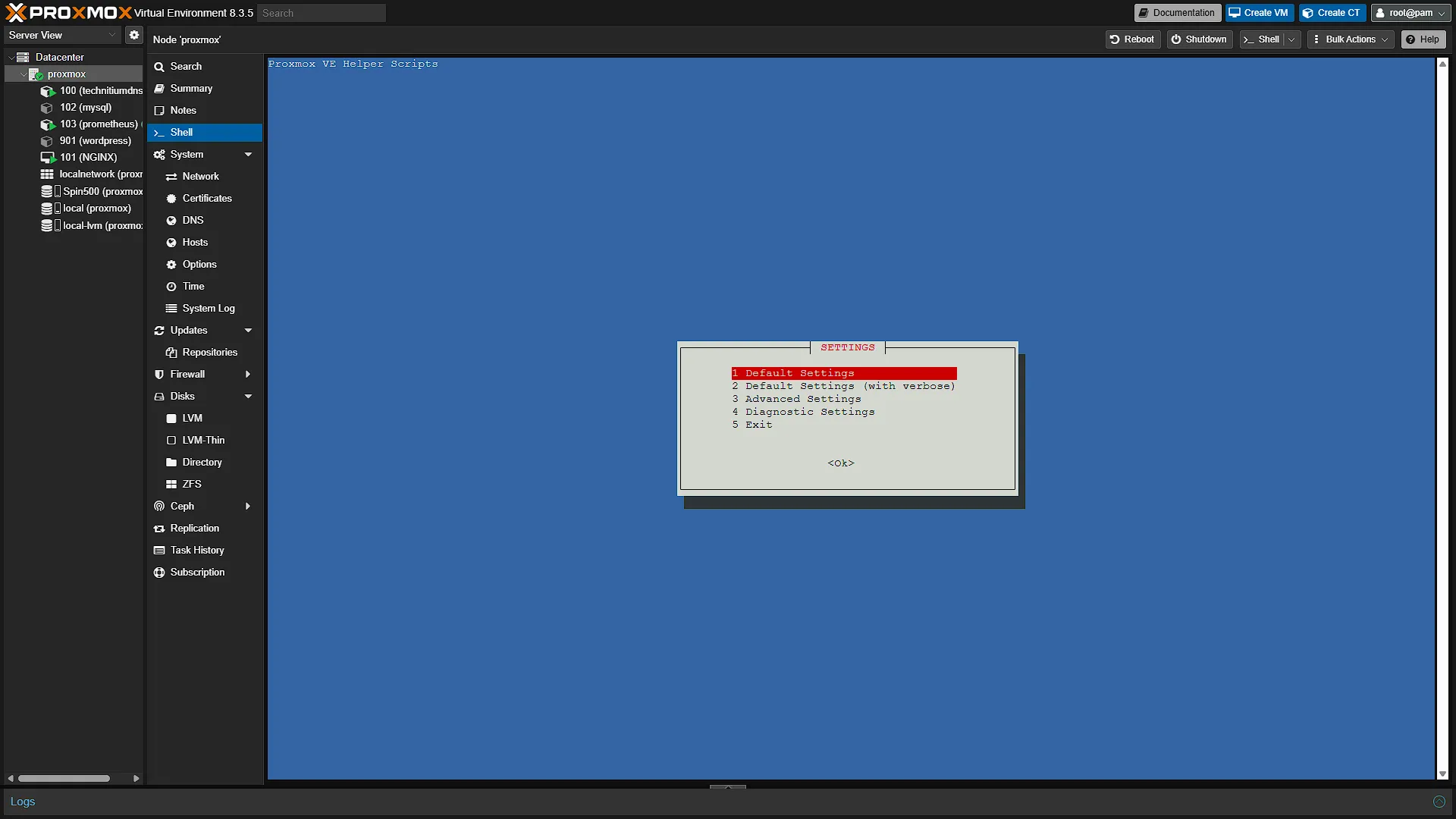Open the Search panel item
The height and width of the screenshot is (819, 1456).
[x=205, y=66]
